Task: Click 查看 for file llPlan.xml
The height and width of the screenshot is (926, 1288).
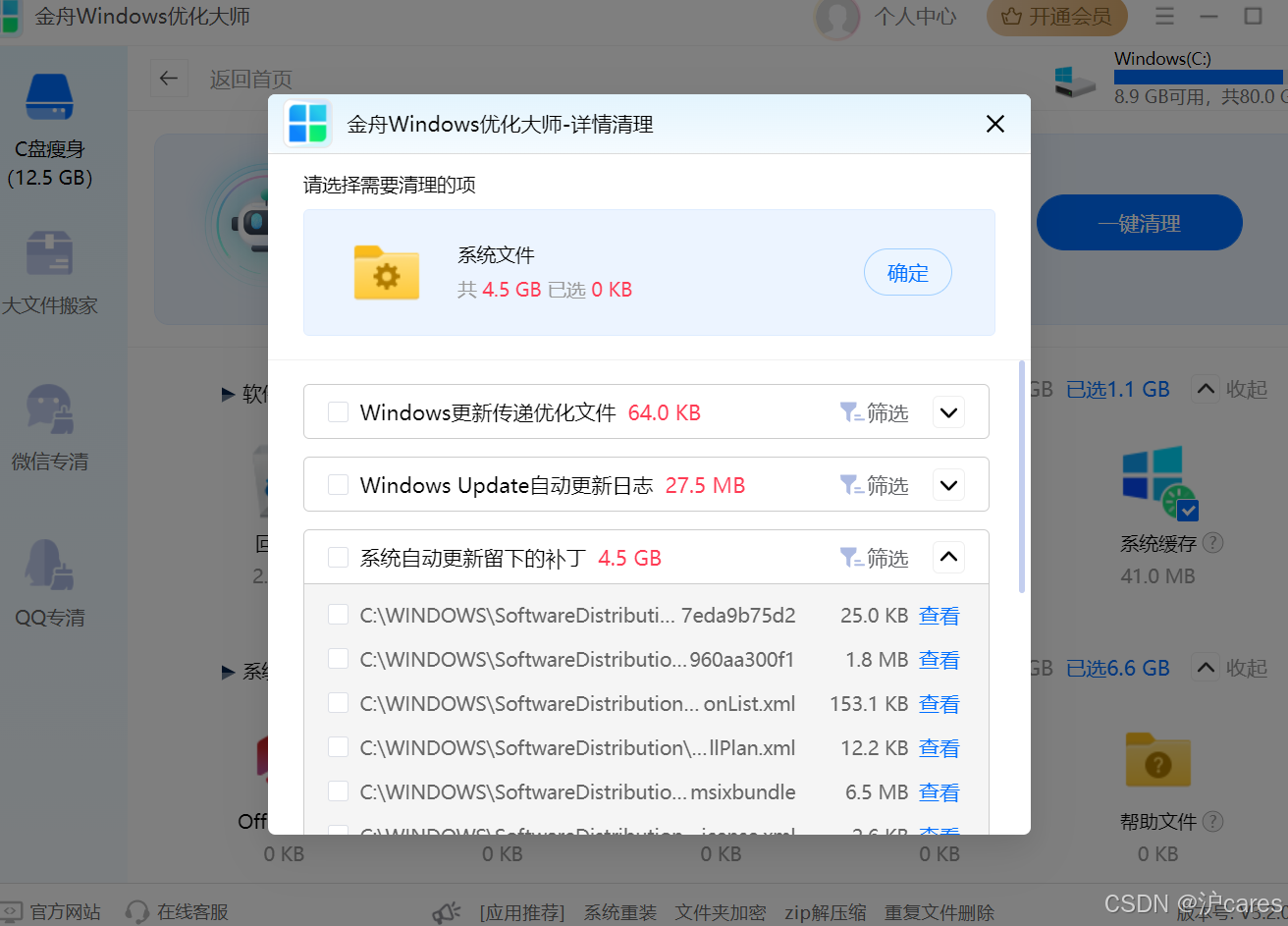Action: (939, 747)
